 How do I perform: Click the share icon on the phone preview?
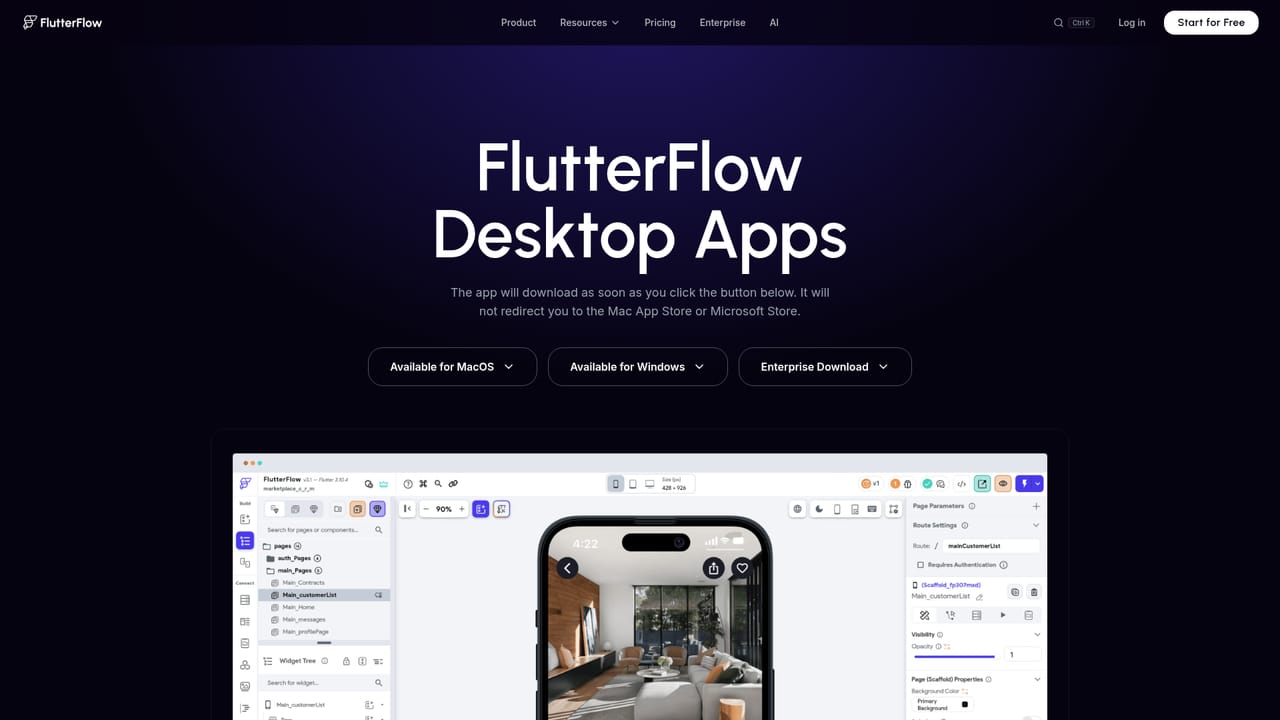pyautogui.click(x=714, y=568)
